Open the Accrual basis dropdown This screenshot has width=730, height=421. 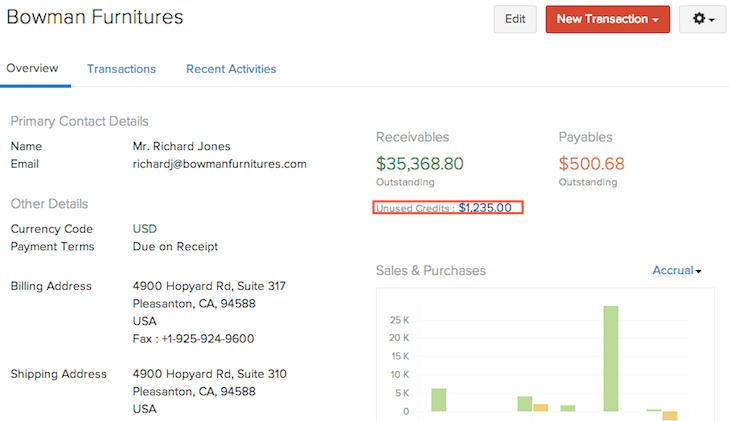(x=677, y=271)
